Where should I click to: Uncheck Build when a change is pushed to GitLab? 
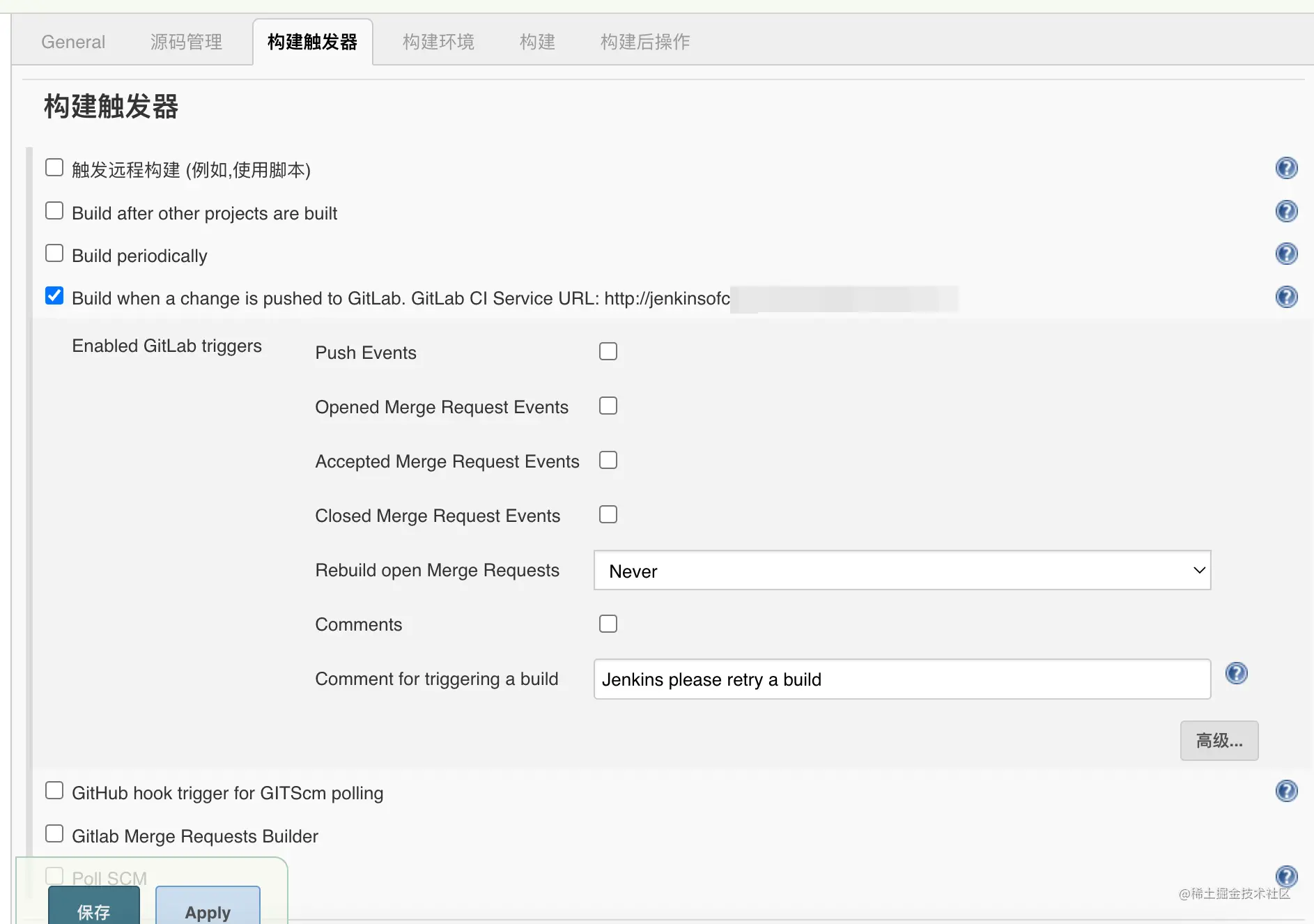point(54,295)
